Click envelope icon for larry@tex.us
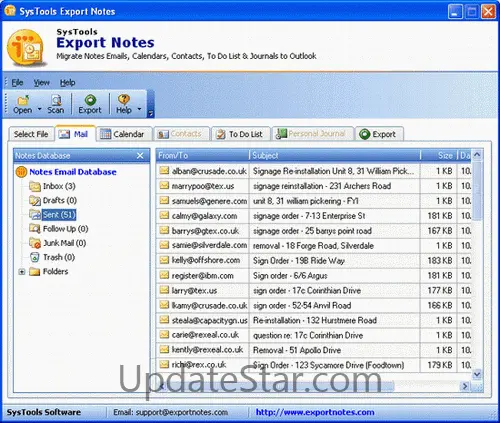The width and height of the screenshot is (500, 423). (164, 290)
